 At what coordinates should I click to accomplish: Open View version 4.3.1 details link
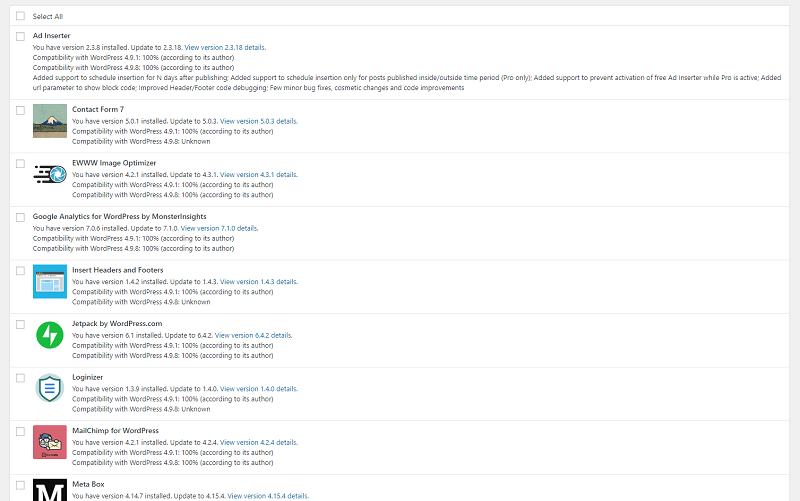click(x=259, y=174)
